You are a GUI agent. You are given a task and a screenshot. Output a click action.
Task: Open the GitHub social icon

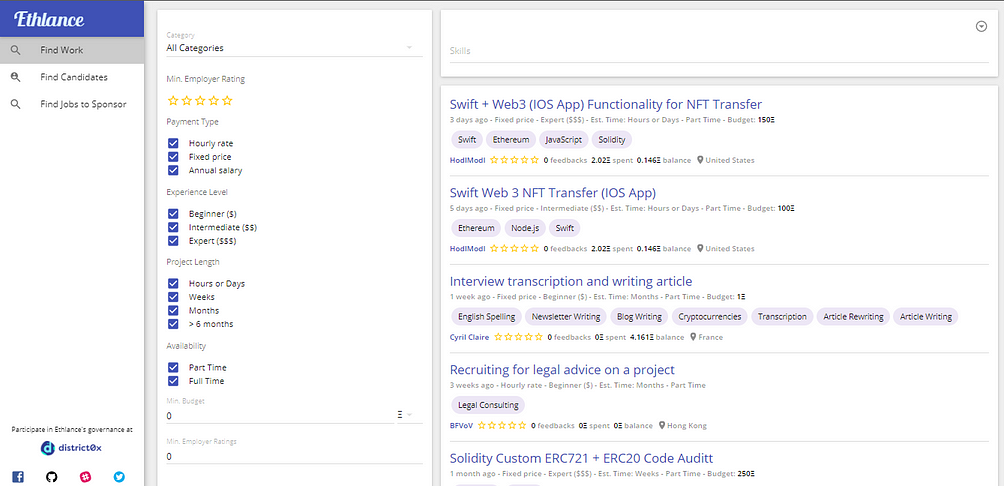coord(52,477)
